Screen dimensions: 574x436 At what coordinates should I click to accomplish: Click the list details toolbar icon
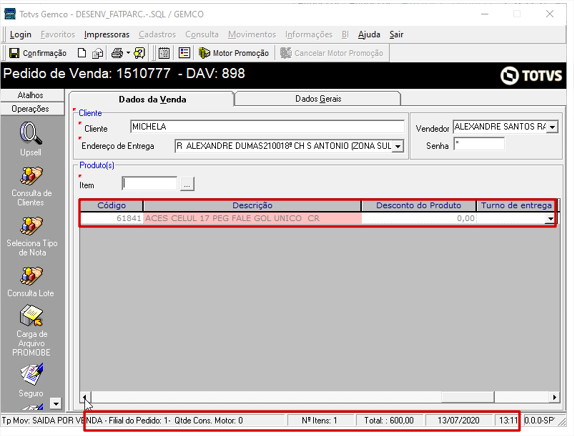pos(184,53)
